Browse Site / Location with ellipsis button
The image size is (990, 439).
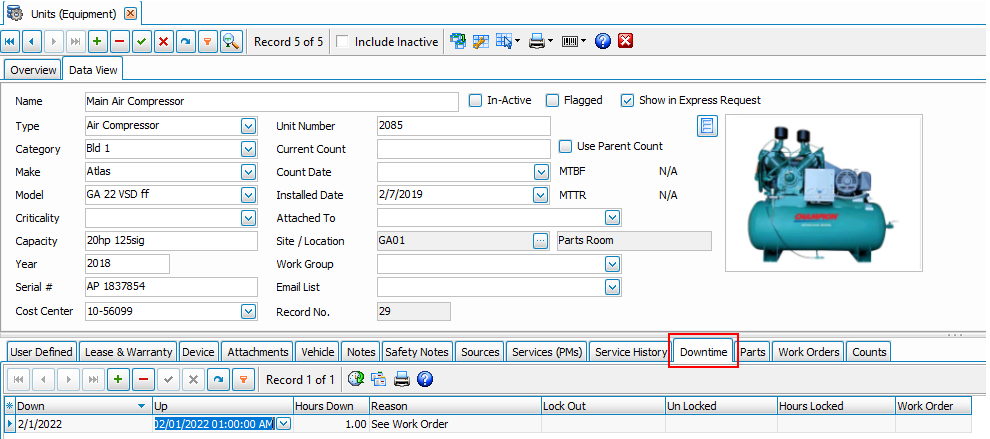540,241
